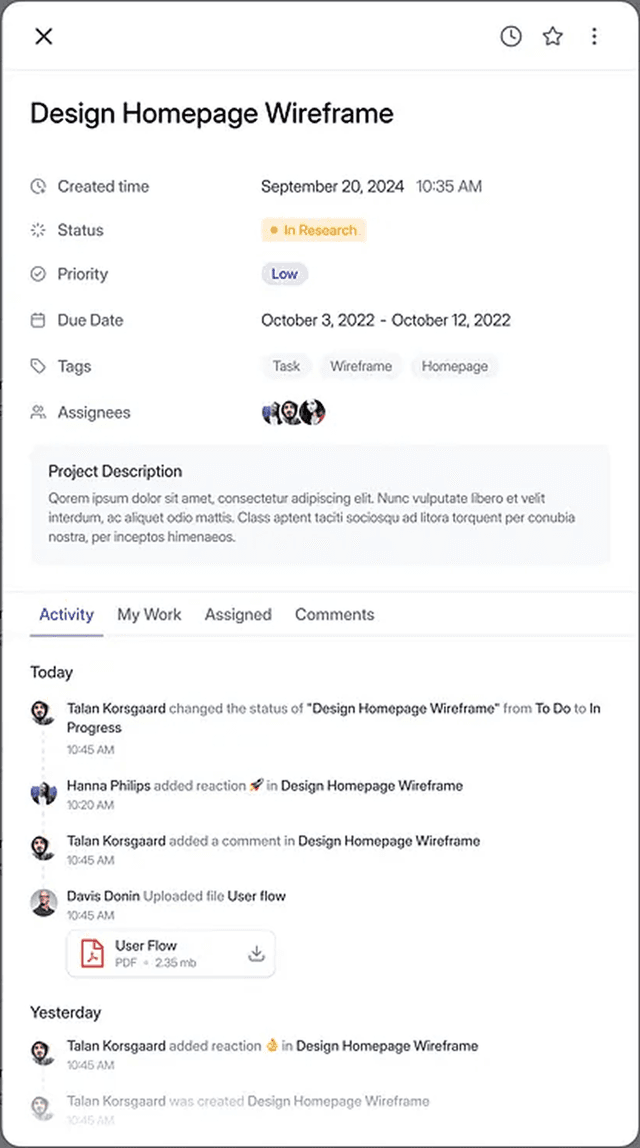This screenshot has width=640, height=1148.
Task: Click the Homepage tag chip
Action: coord(455,367)
